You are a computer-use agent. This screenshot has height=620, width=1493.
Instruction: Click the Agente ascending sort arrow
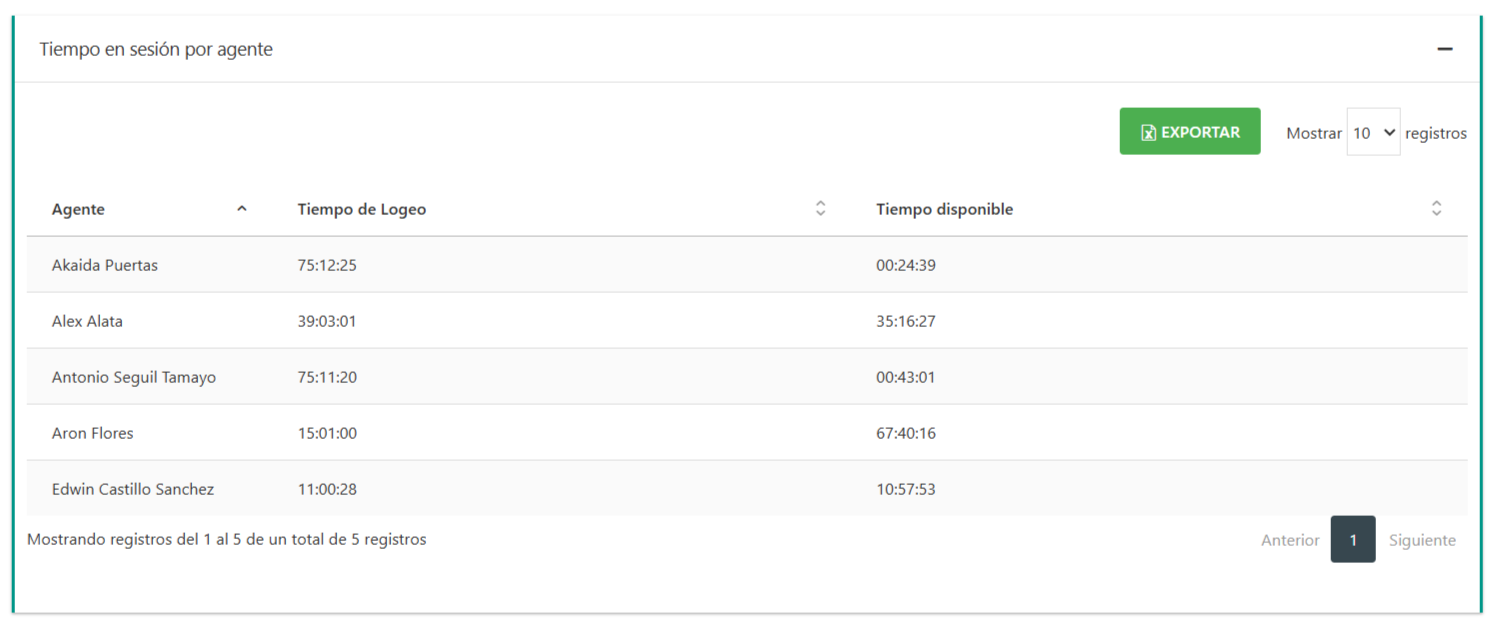pos(241,209)
